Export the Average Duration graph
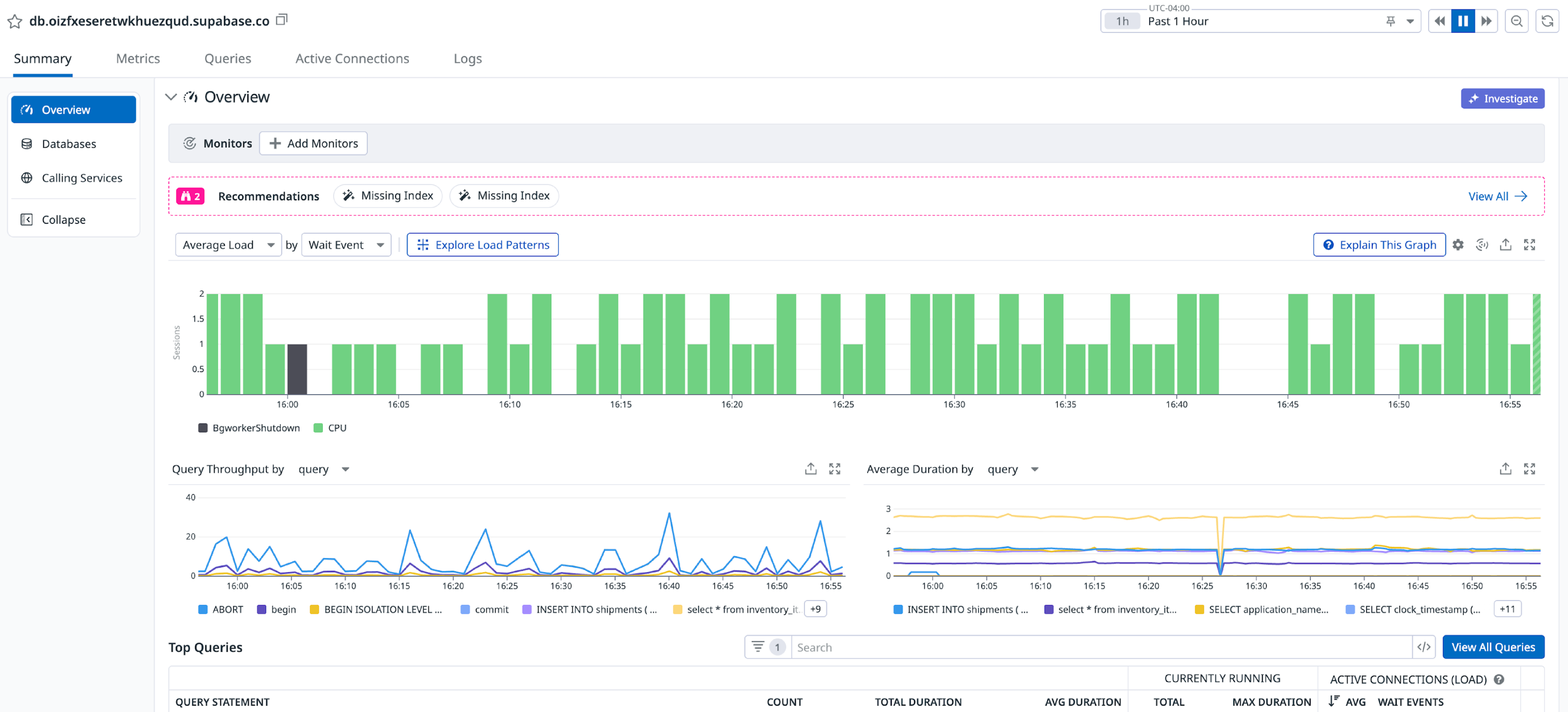The image size is (1568, 712). pos(1505,469)
